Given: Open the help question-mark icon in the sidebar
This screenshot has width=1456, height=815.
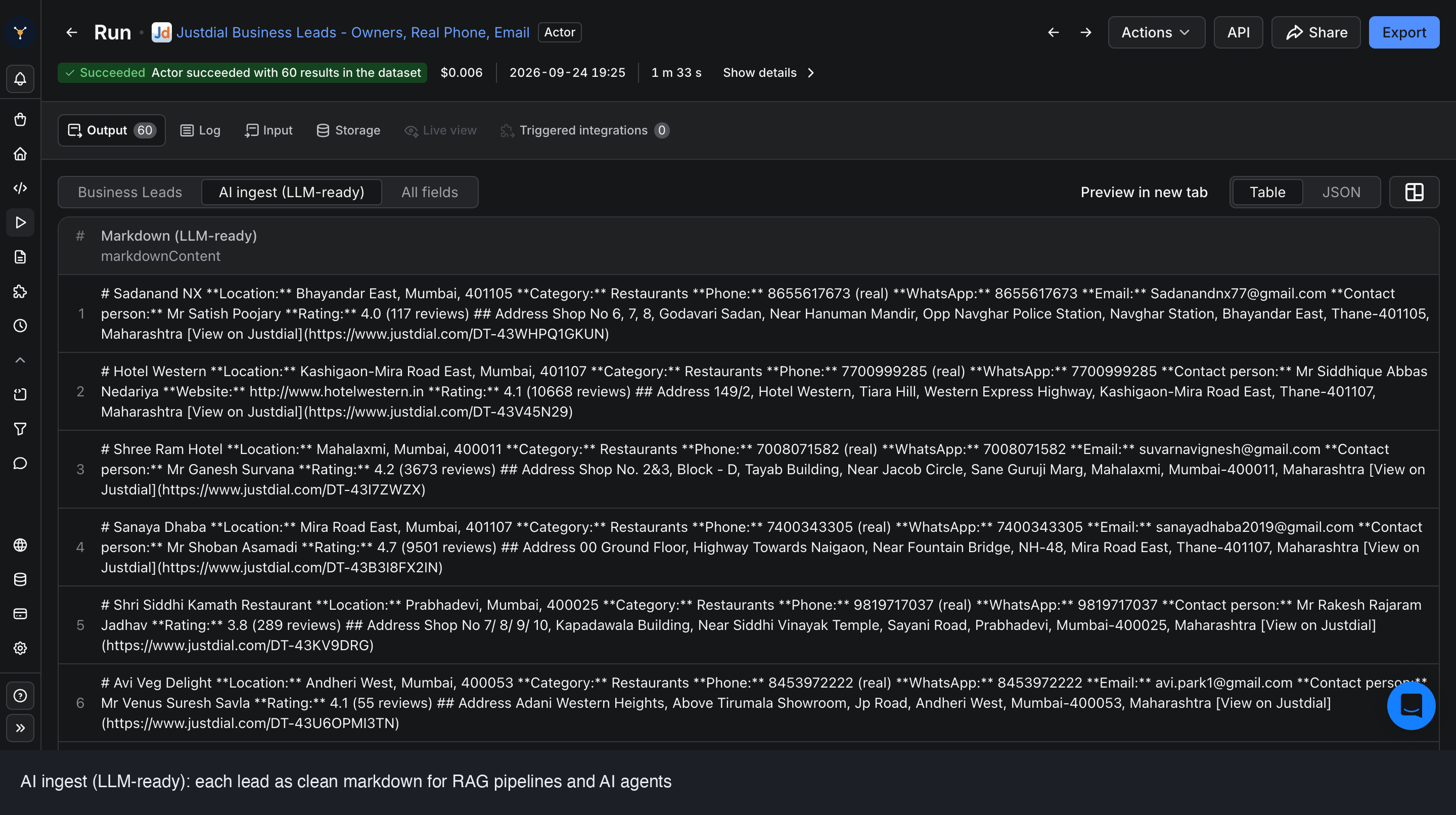Looking at the screenshot, I should point(20,695).
